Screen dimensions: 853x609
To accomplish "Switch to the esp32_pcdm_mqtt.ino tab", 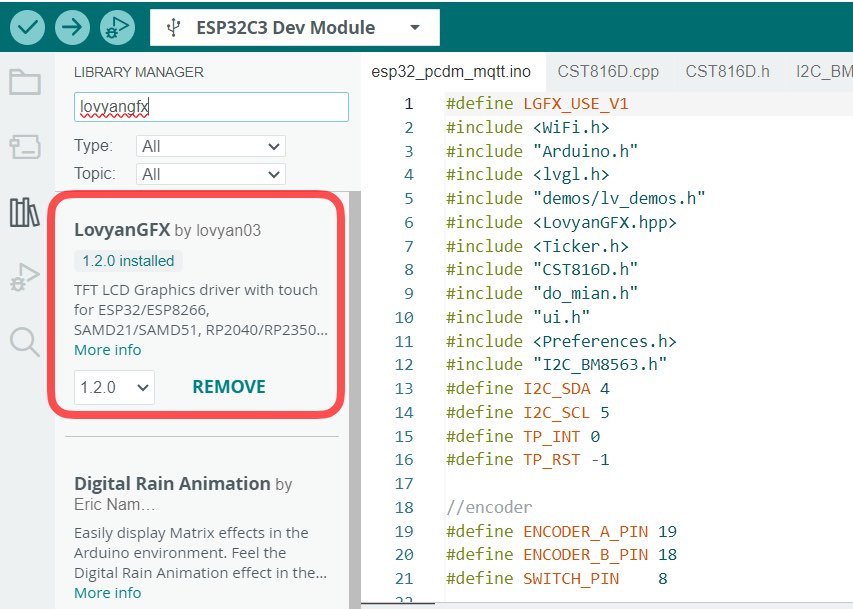I will click(451, 72).
